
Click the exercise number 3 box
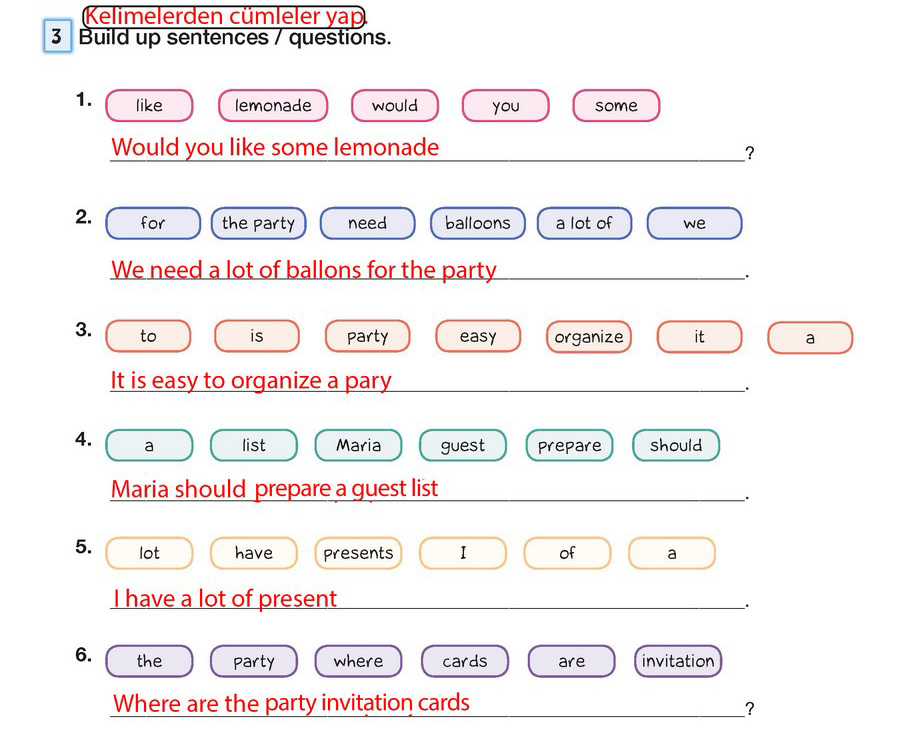click(x=57, y=38)
